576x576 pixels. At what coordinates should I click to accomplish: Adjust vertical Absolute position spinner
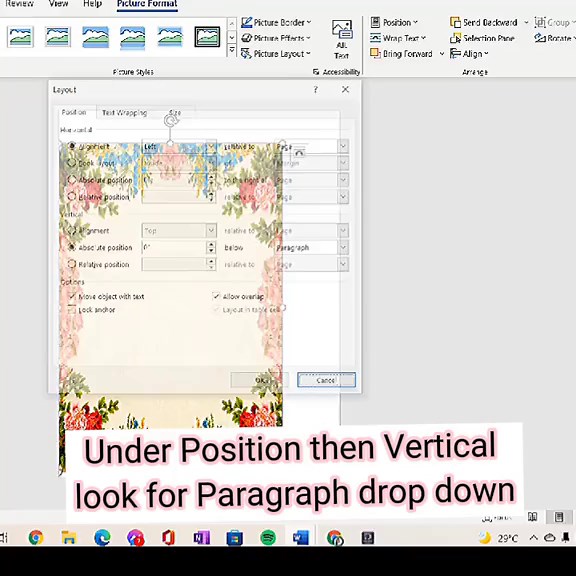coord(211,248)
